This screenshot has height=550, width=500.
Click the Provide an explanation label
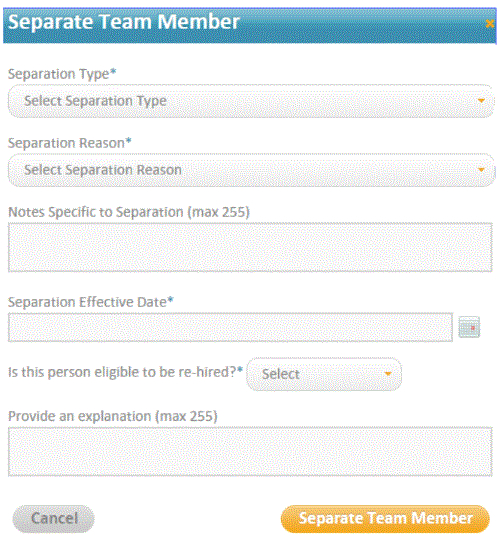pos(113,416)
